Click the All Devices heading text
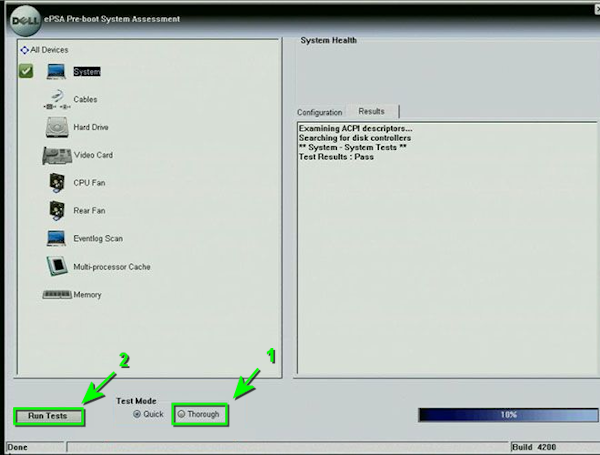 pyautogui.click(x=49, y=50)
